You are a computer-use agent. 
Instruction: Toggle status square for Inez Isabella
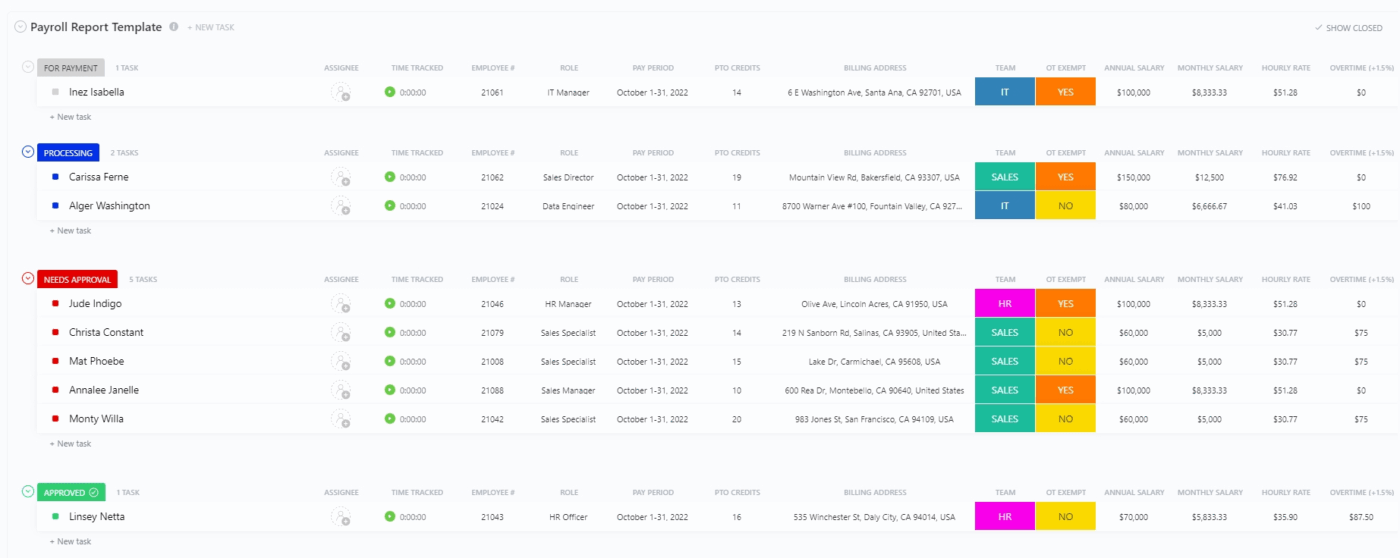tap(55, 92)
